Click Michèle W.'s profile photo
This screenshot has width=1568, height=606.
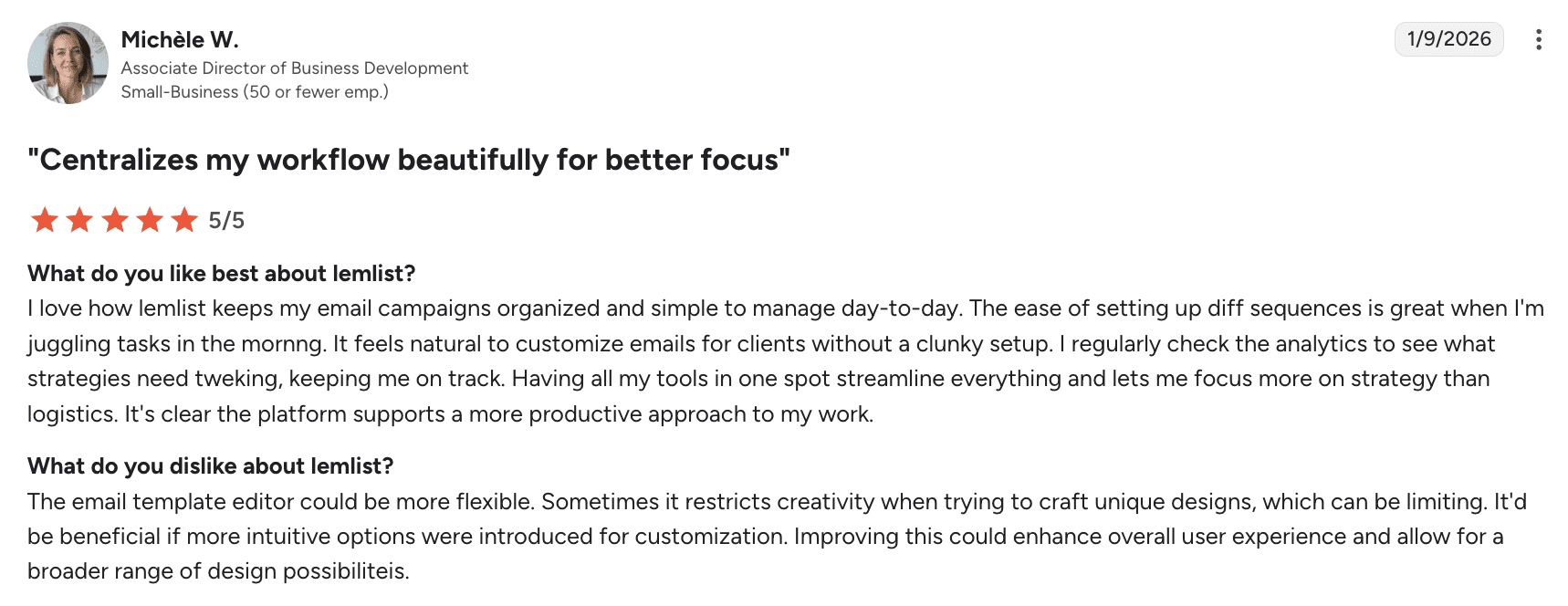[68, 63]
